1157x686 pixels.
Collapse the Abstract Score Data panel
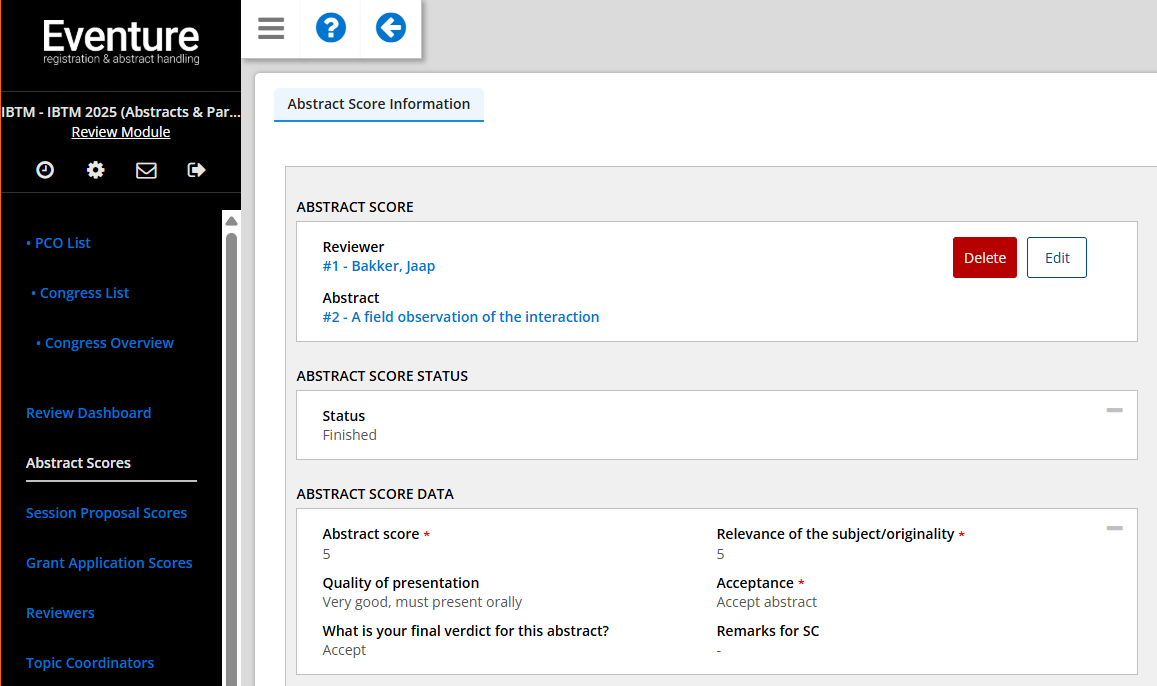pyautogui.click(x=1114, y=528)
